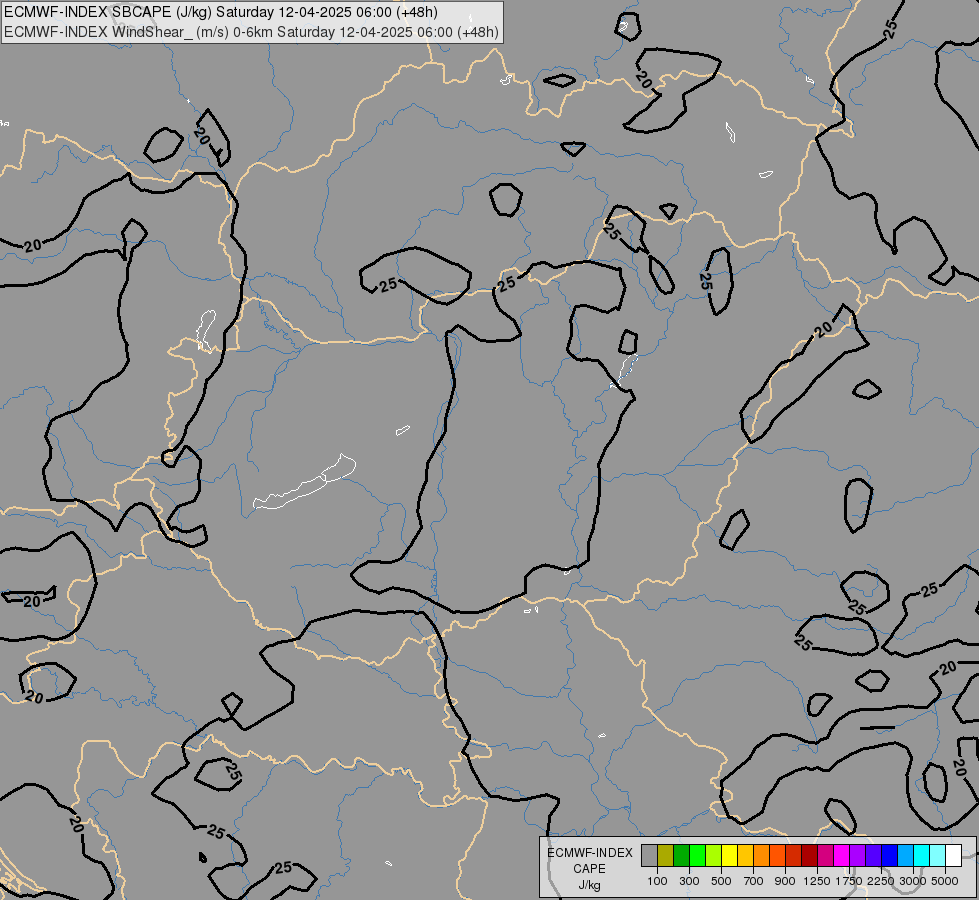
Task: Click the CAPE label in the legend
Action: (x=589, y=869)
